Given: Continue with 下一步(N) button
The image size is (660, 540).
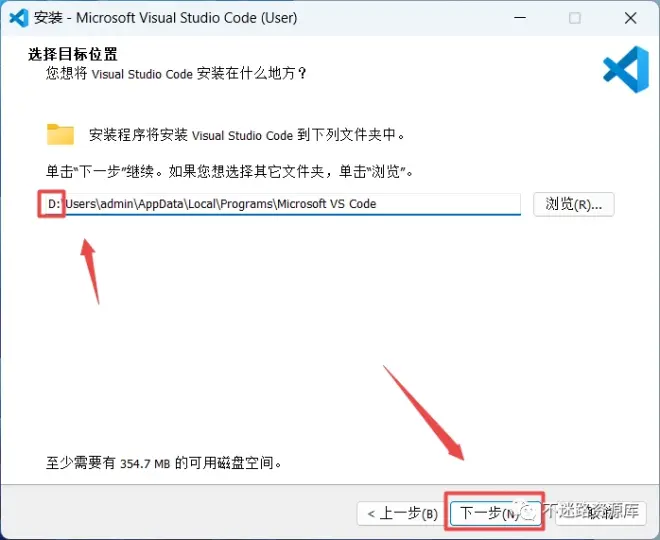Looking at the screenshot, I should tap(495, 513).
